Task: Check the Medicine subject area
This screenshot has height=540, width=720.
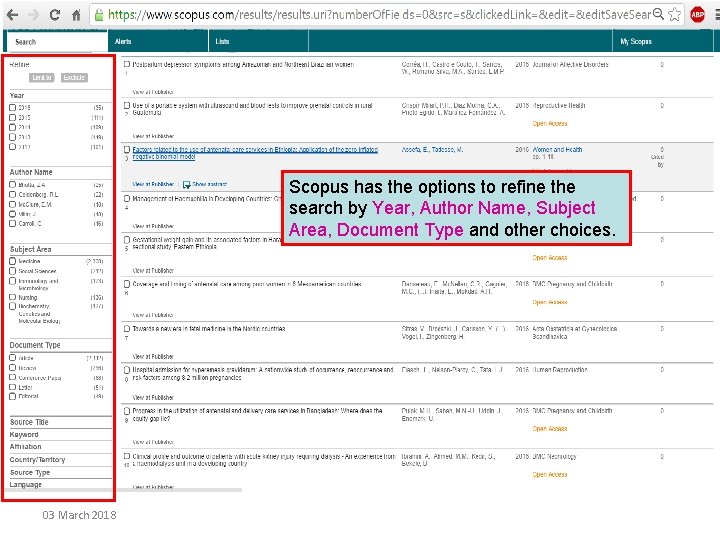Action: 13,261
